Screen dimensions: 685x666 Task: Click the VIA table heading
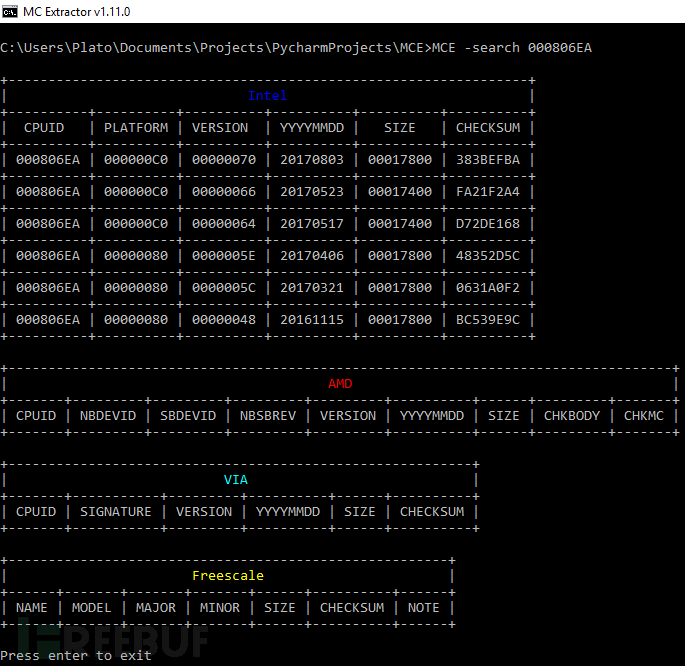(235, 480)
